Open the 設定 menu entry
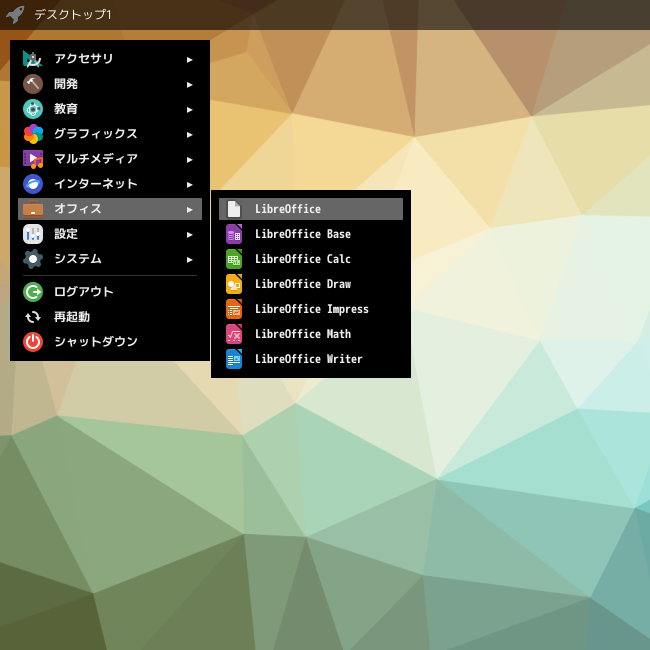 [110, 234]
